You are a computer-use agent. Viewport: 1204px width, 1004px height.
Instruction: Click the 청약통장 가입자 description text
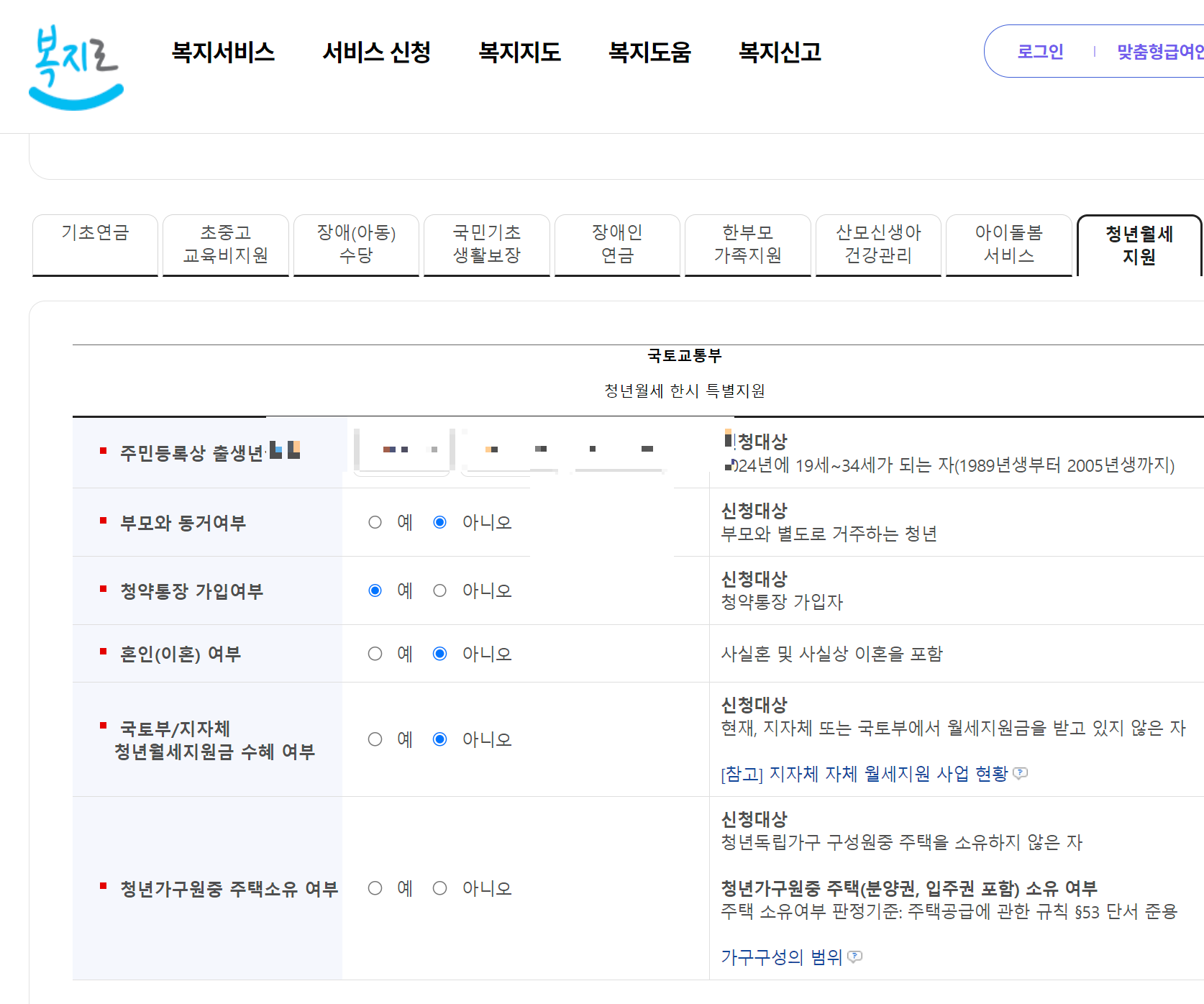[782, 602]
